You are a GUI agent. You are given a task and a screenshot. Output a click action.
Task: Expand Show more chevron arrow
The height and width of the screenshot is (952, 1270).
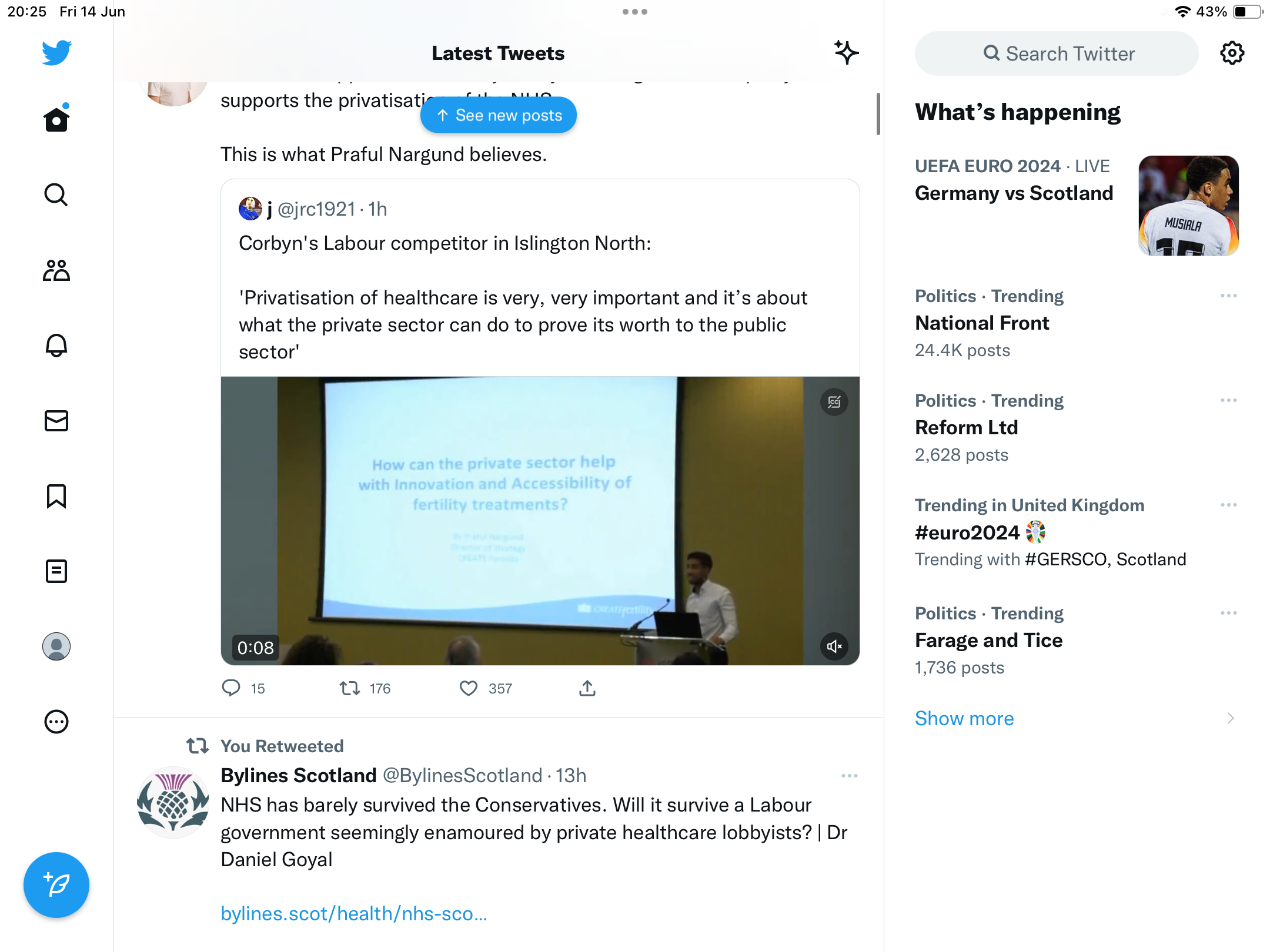click(x=1231, y=718)
